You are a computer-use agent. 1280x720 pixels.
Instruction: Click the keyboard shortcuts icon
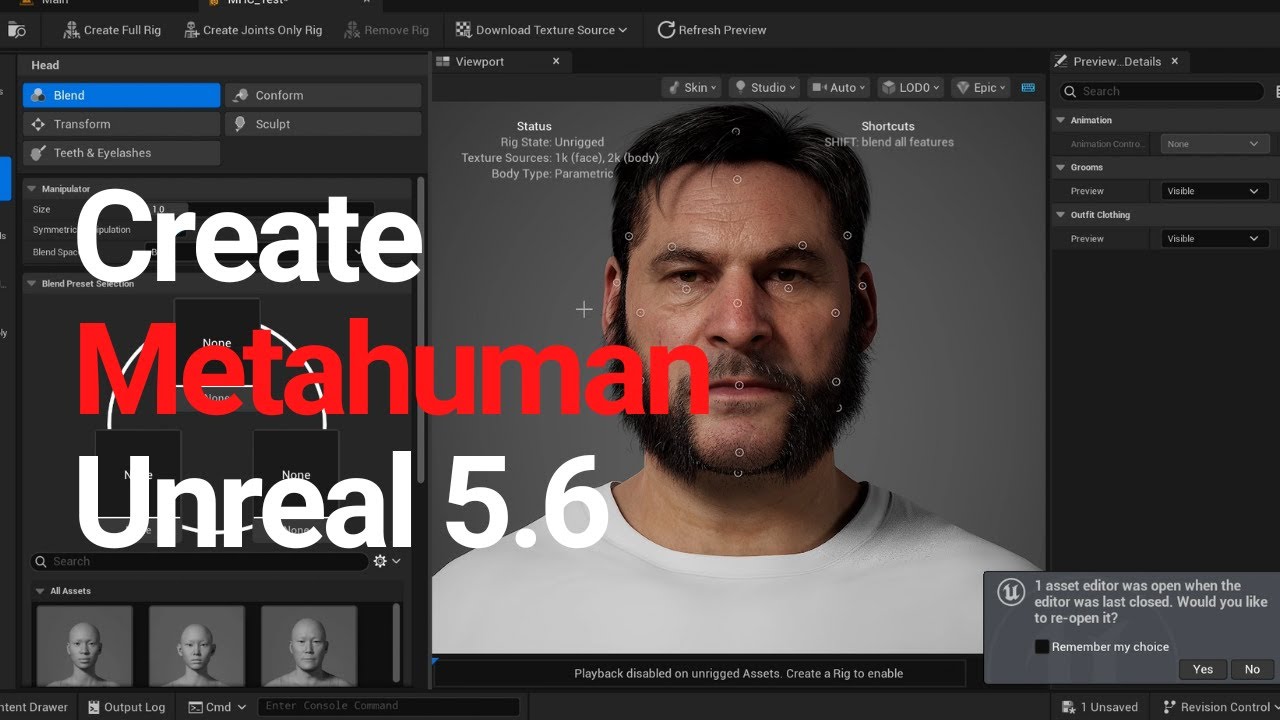1028,88
